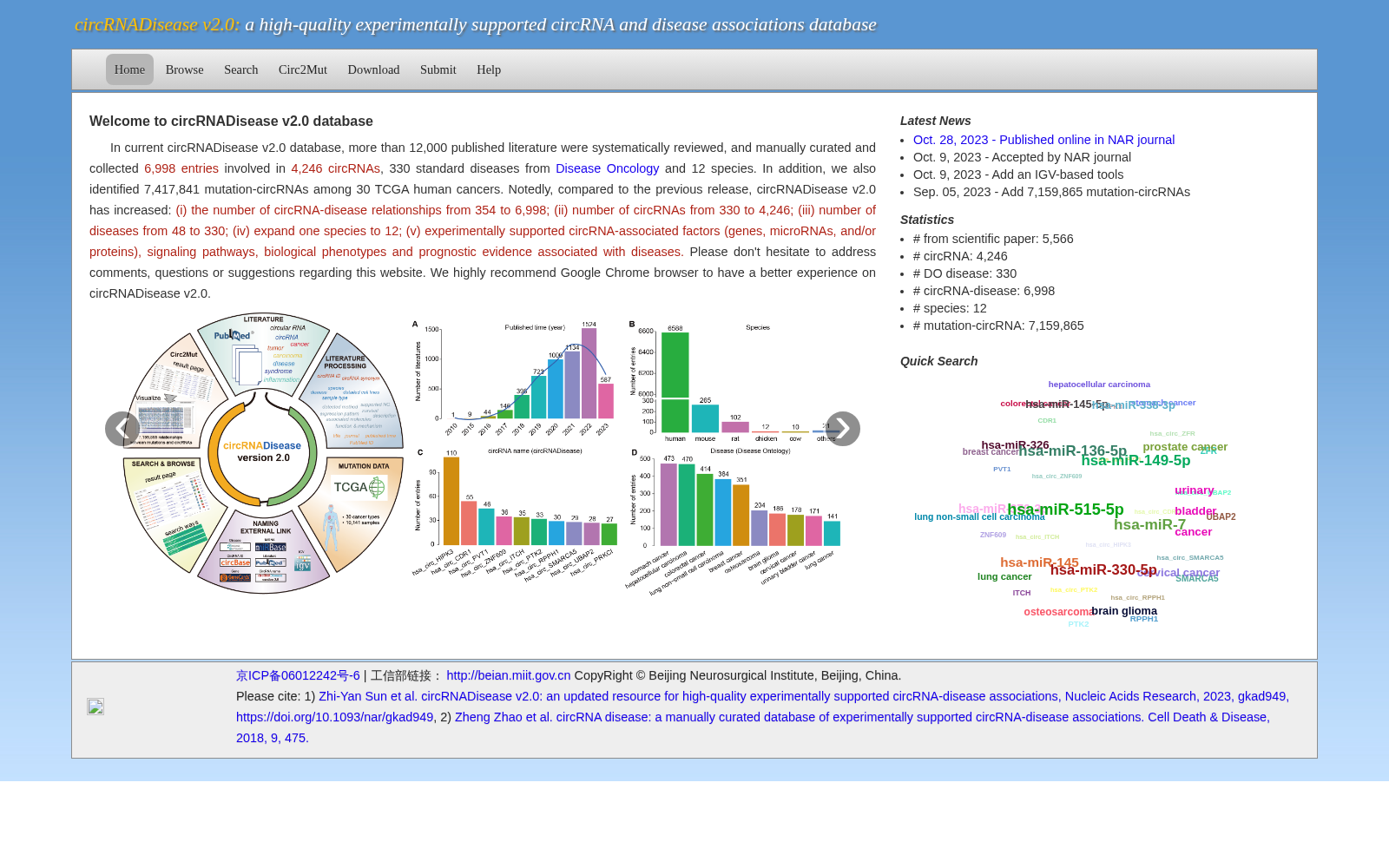Select 'hsa_circ_HIPK3' in word cloud
This screenshot has height=868, width=1389.
point(1108,545)
